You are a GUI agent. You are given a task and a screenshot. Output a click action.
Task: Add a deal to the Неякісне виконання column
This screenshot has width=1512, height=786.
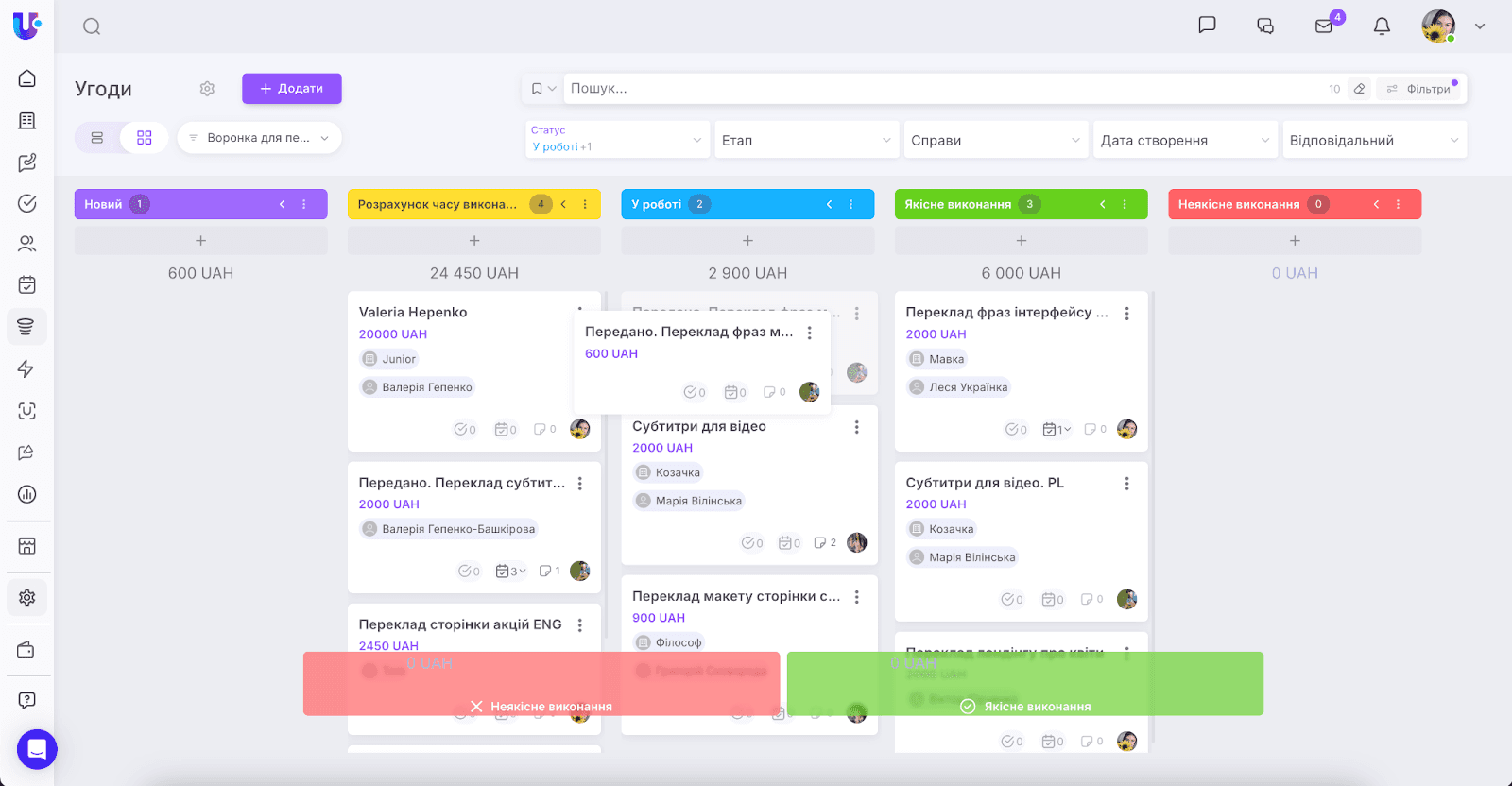[x=1295, y=241]
